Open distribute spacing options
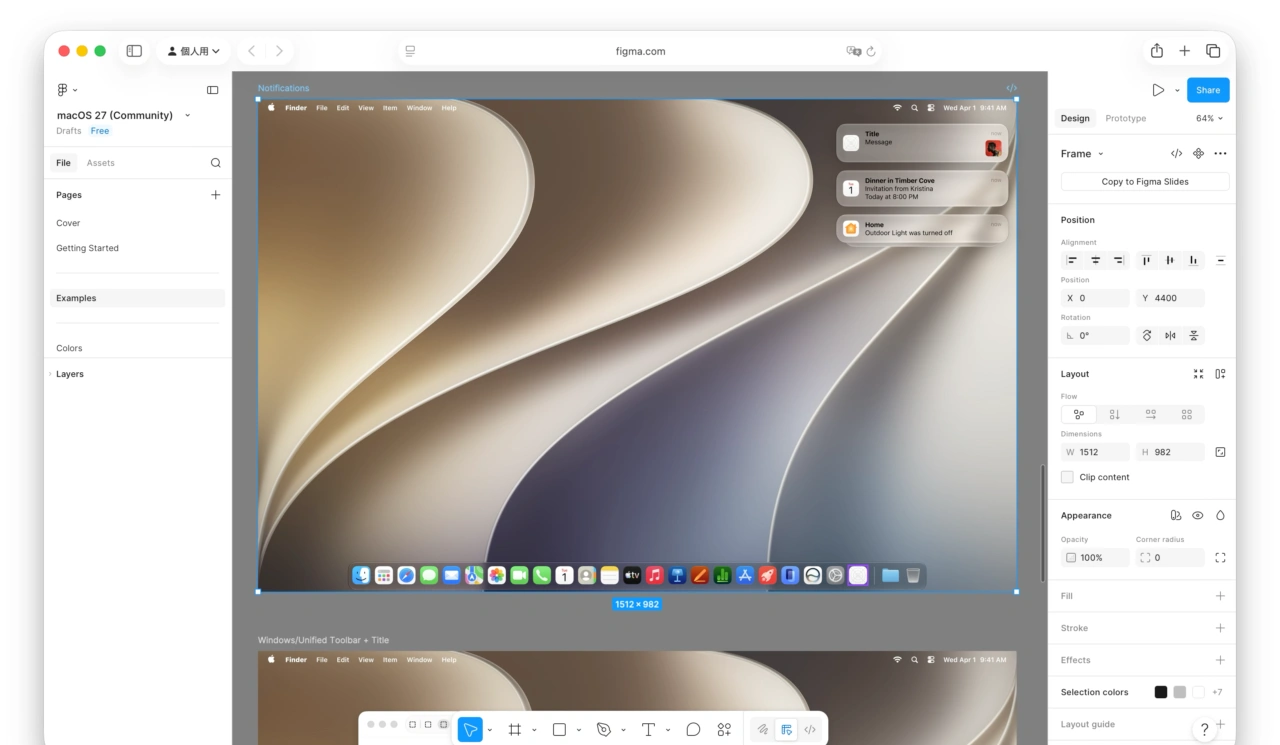The width and height of the screenshot is (1280, 745). [x=1220, y=260]
